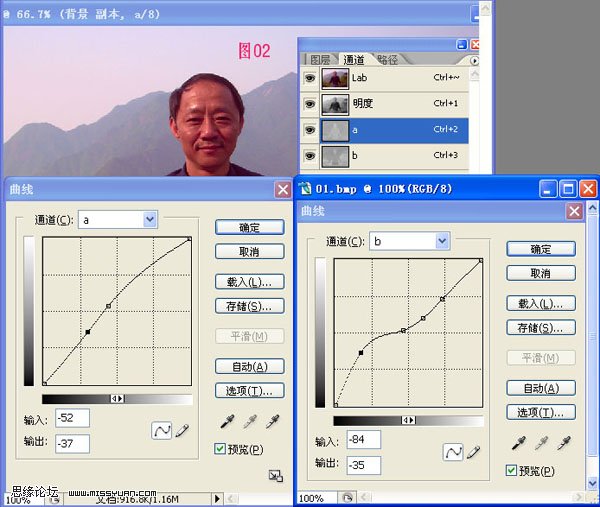Click status bar arrow beside document size
The width and height of the screenshot is (600, 507).
[217, 499]
